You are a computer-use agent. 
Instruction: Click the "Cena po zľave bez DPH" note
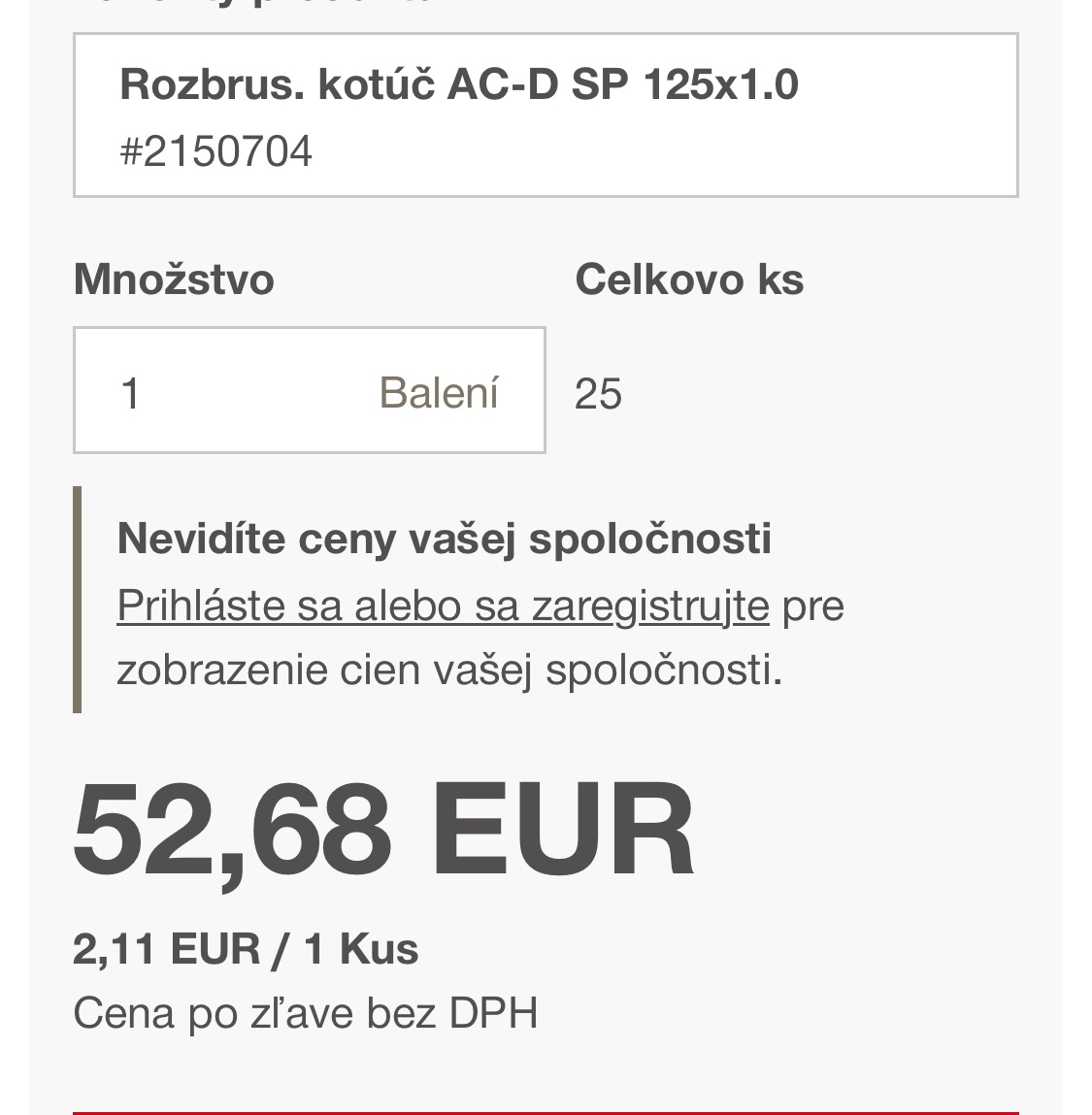coord(305,1014)
